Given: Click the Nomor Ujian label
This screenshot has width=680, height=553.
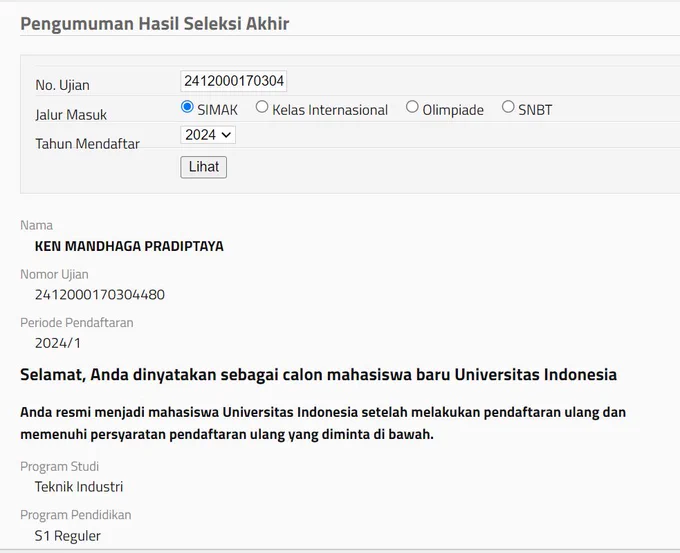Looking at the screenshot, I should click(54, 274).
